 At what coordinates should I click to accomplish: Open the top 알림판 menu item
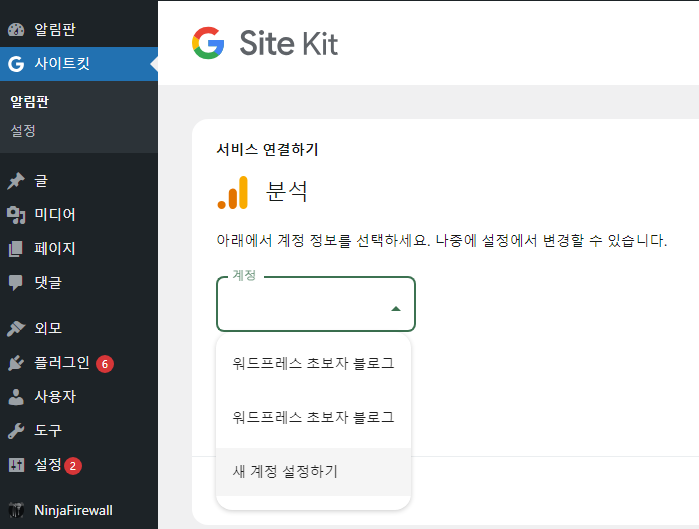pyautogui.click(x=79, y=29)
